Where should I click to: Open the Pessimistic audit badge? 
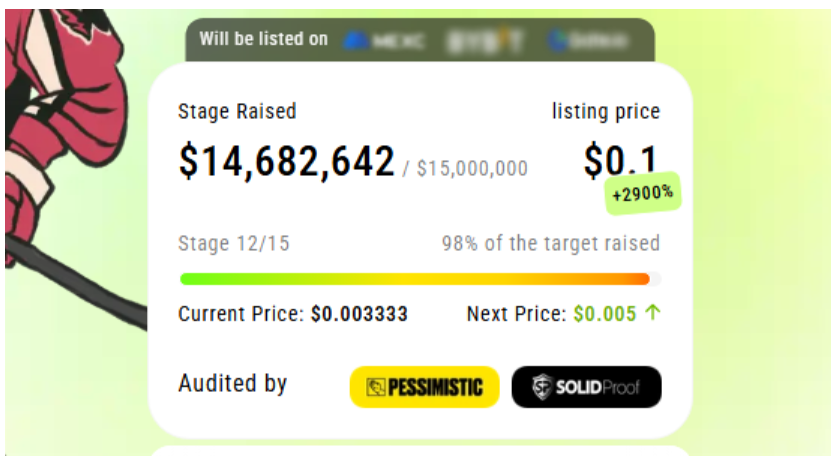coord(424,387)
